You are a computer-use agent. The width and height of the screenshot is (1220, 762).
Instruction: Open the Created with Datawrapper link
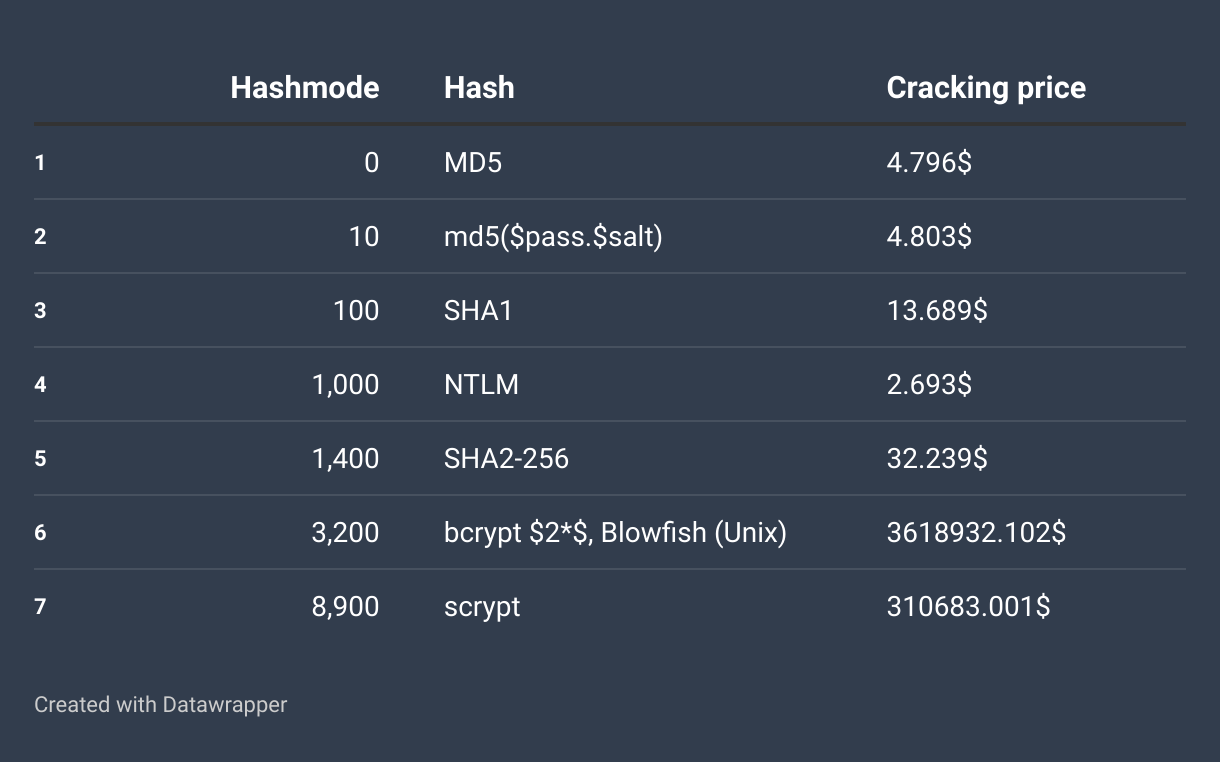point(160,705)
